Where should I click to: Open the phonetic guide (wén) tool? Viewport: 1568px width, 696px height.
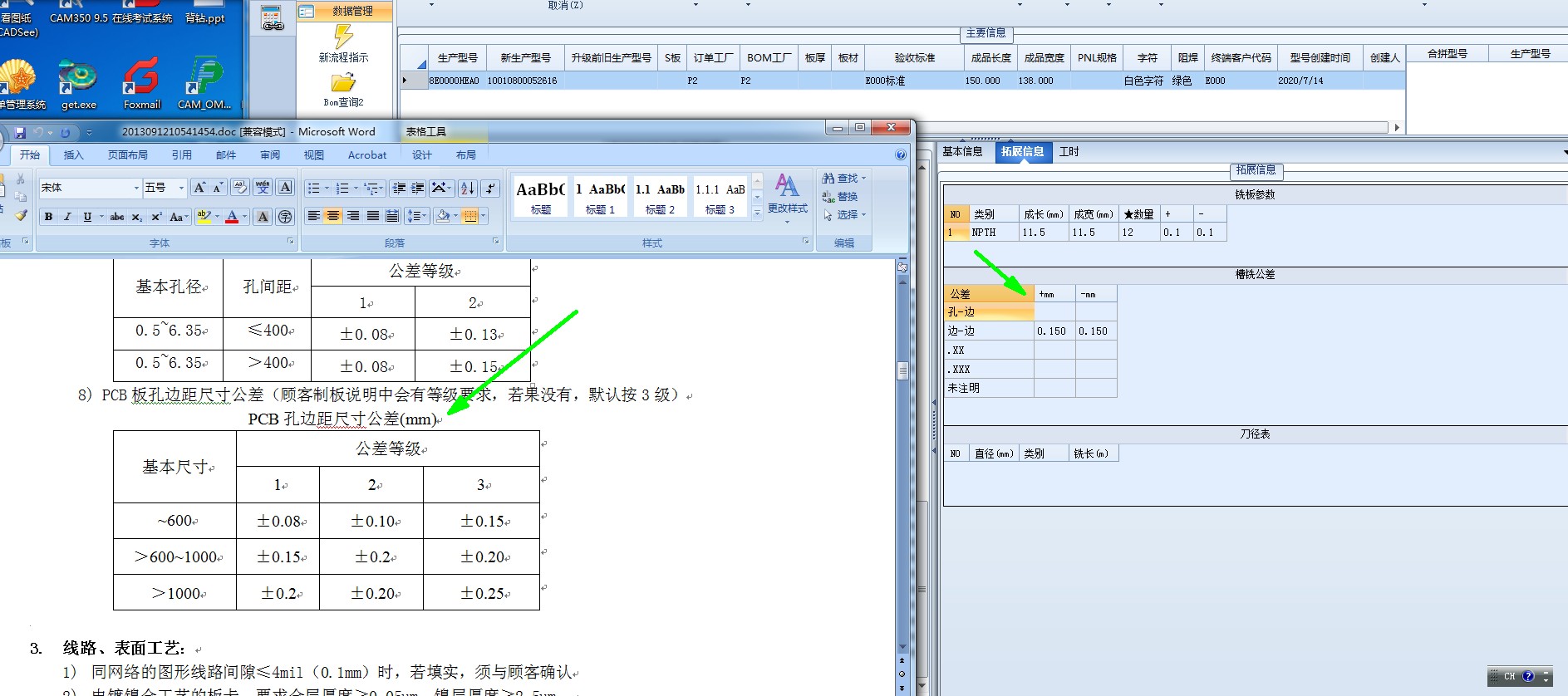(263, 188)
